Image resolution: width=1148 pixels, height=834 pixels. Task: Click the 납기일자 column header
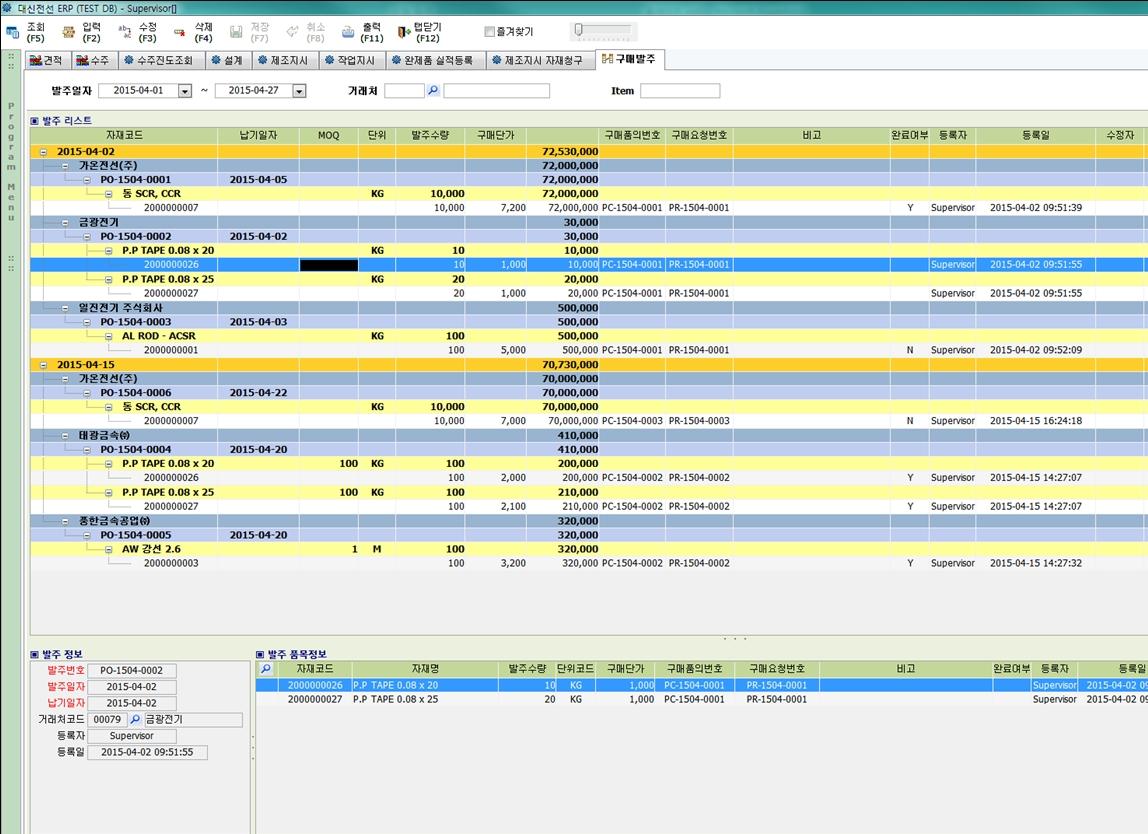258,135
